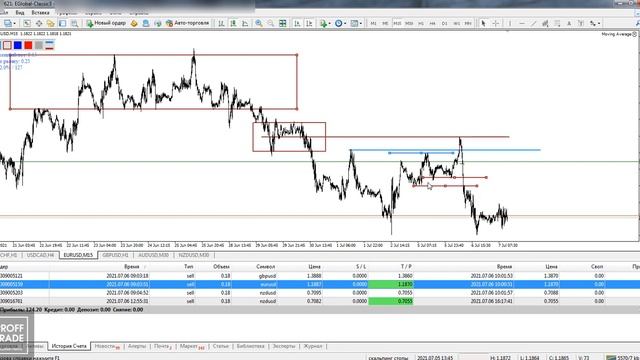
Task: Toggle the Market Watch window icon
Action: click(27, 23)
